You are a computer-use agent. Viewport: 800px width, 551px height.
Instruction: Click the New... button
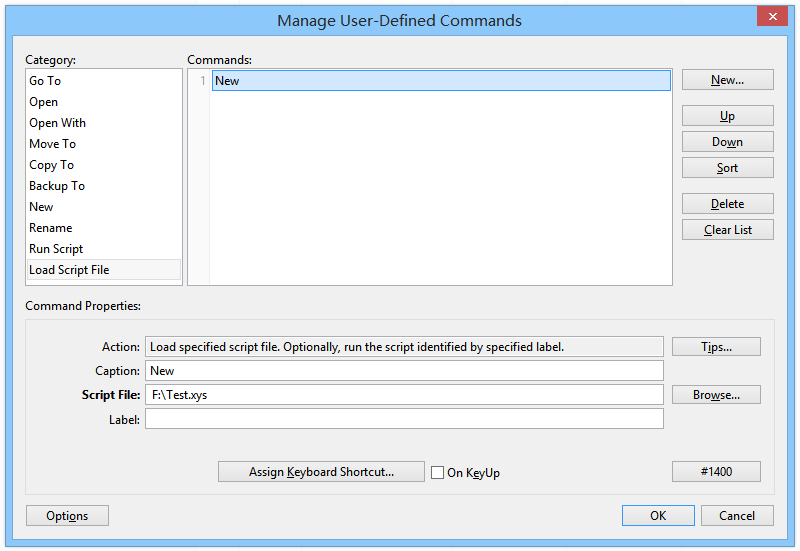click(x=727, y=80)
